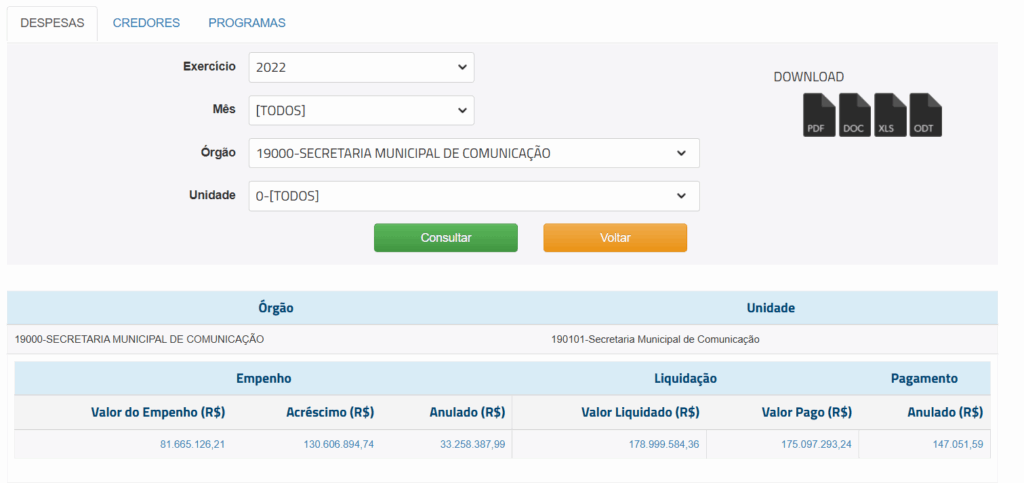
Task: Open the Exercício year dropdown
Action: [x=361, y=67]
